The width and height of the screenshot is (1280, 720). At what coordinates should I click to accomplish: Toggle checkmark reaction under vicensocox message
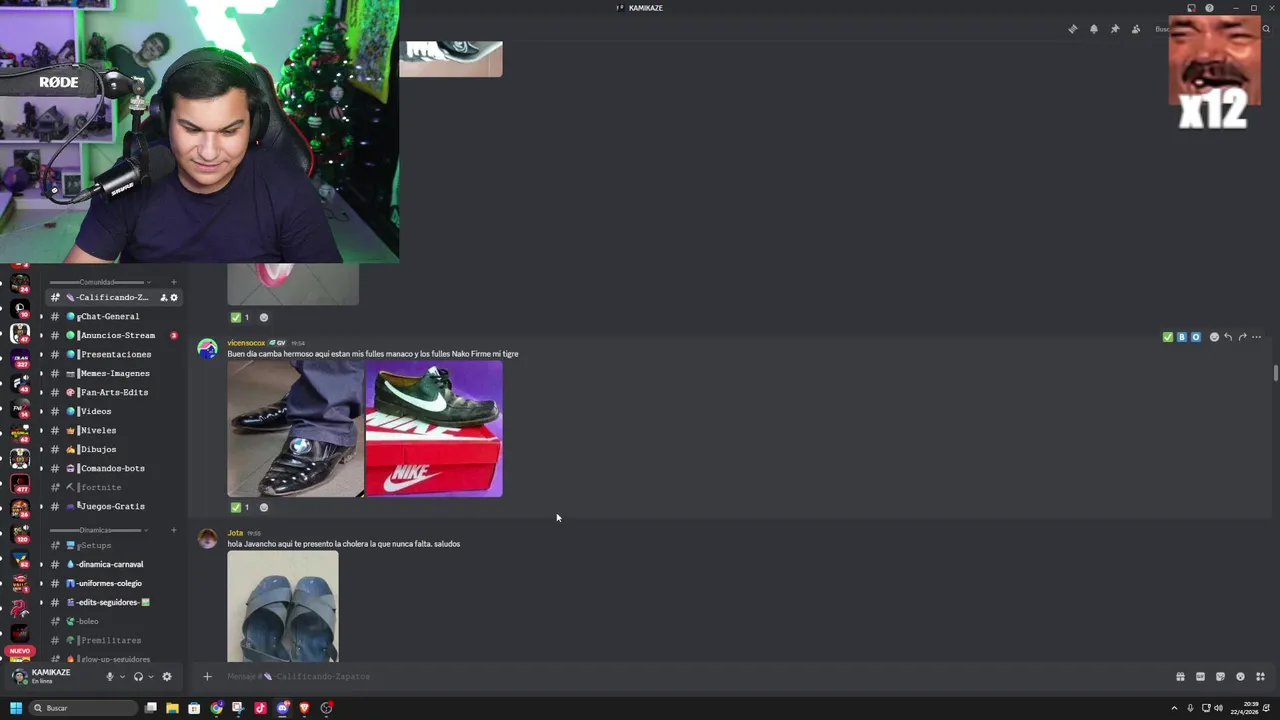(x=241, y=507)
